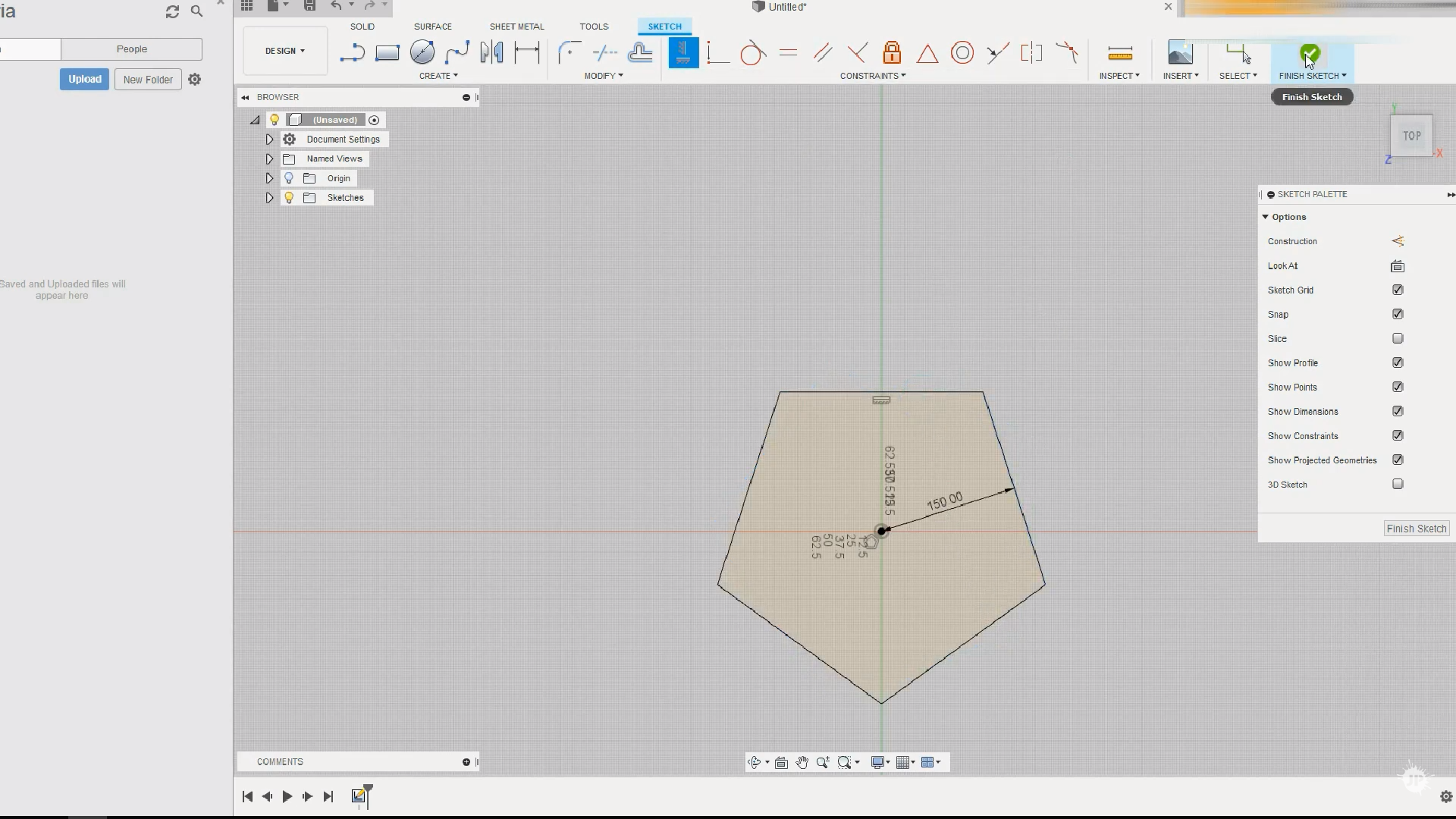Screen dimensions: 1456x819
Task: Select the Concentric constraint icon
Action: pos(962,53)
